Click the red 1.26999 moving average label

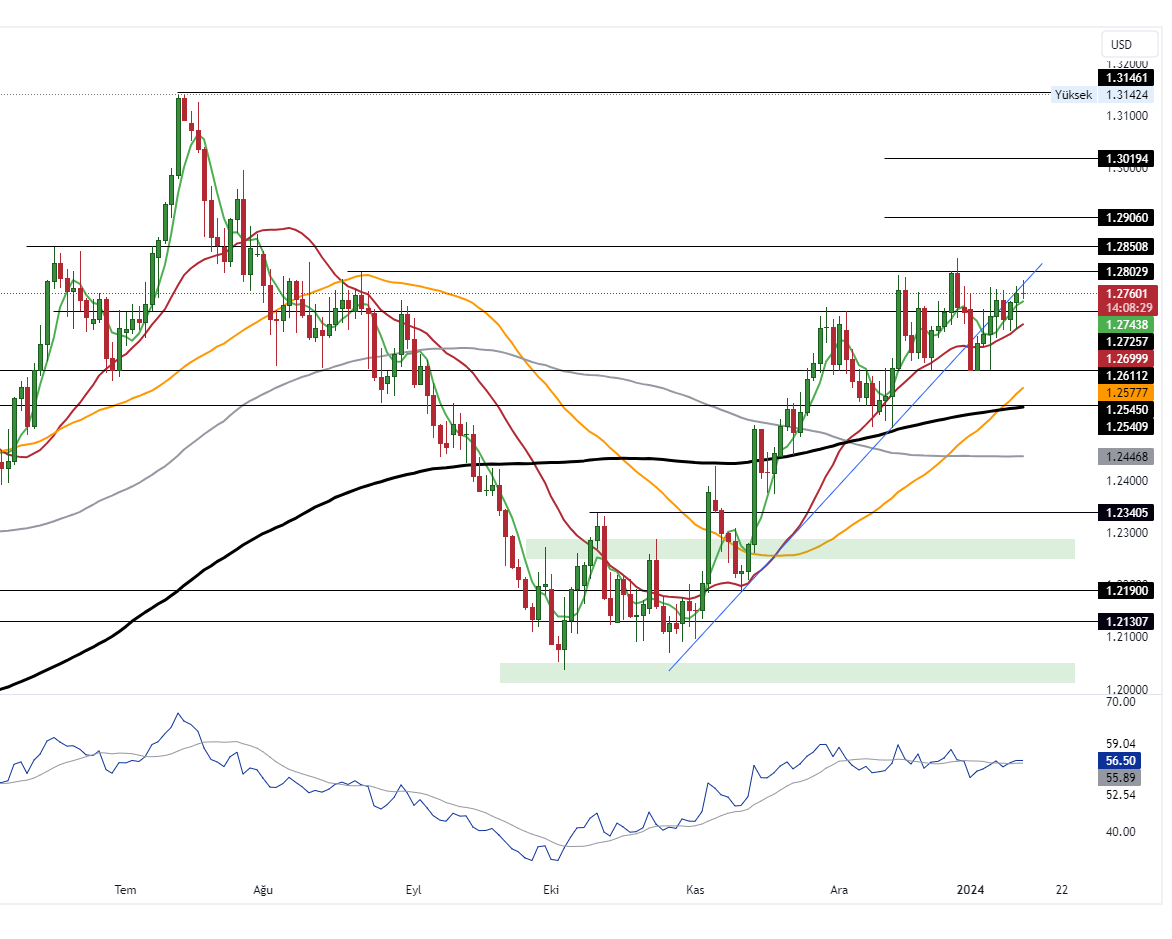click(1126, 358)
